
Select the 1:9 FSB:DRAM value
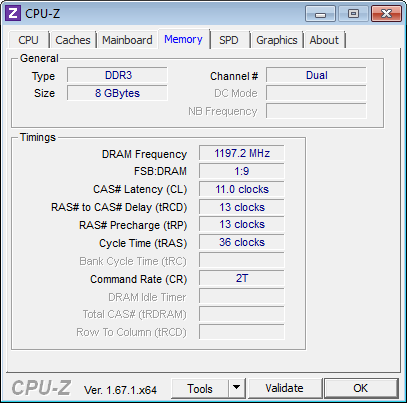pos(242,171)
